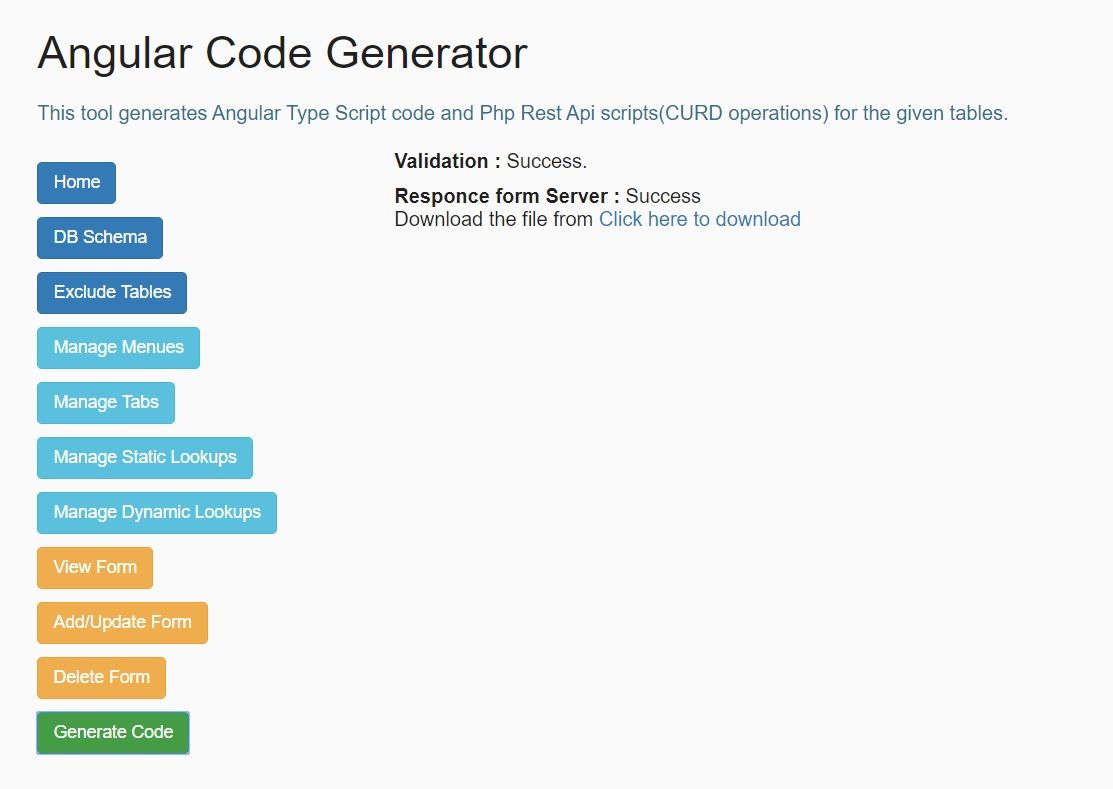Click Manage Static Lookups

(x=145, y=457)
